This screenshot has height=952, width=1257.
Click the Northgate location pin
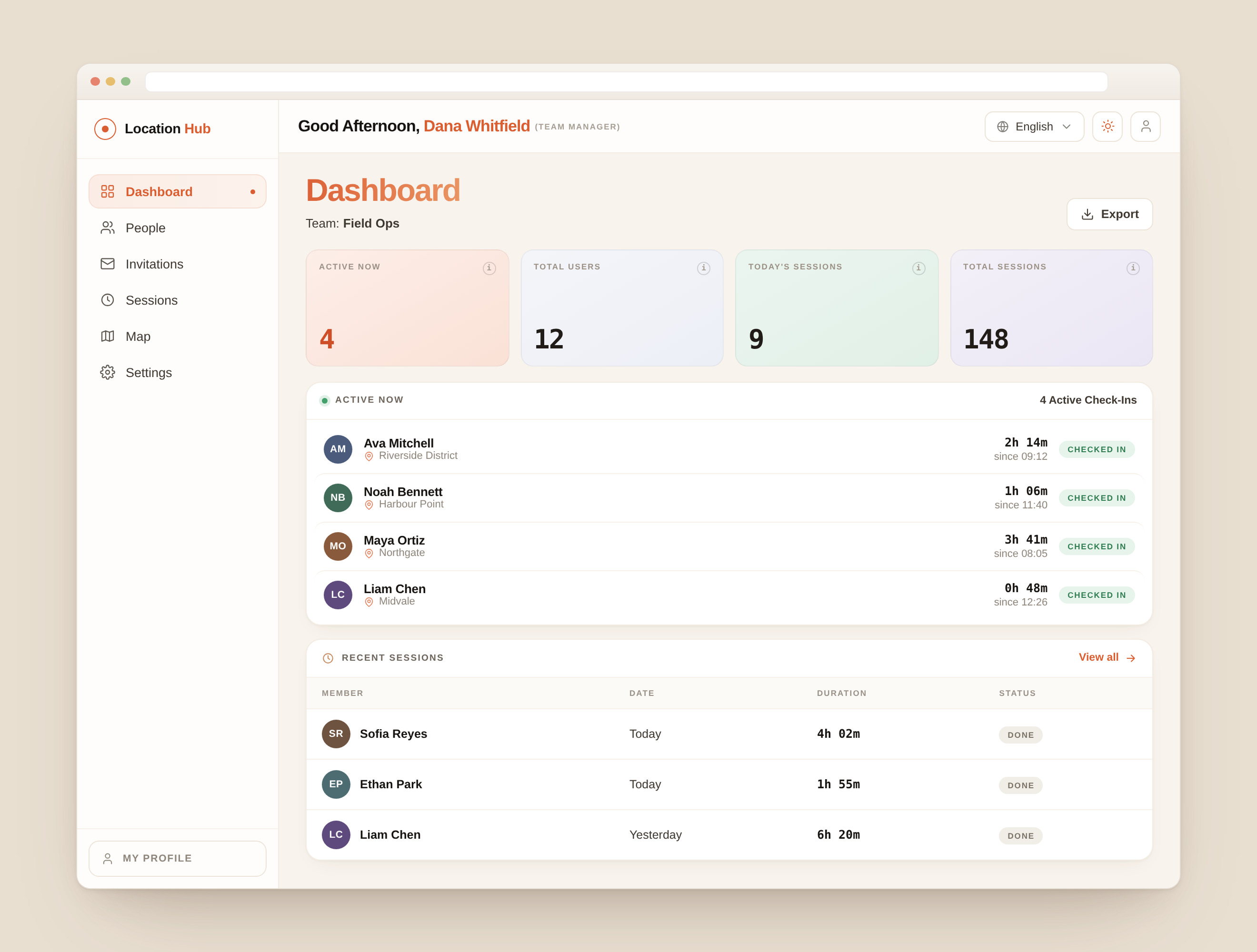tap(369, 553)
